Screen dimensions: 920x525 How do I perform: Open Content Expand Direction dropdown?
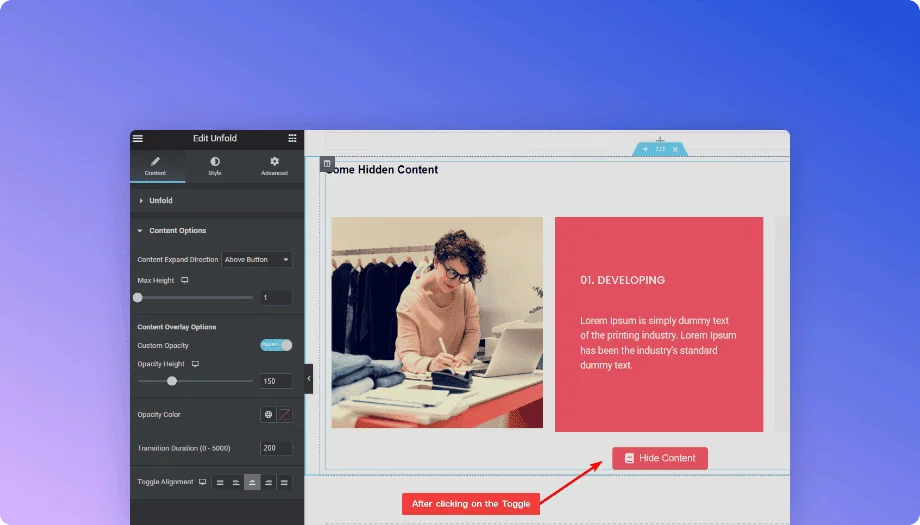click(256, 259)
